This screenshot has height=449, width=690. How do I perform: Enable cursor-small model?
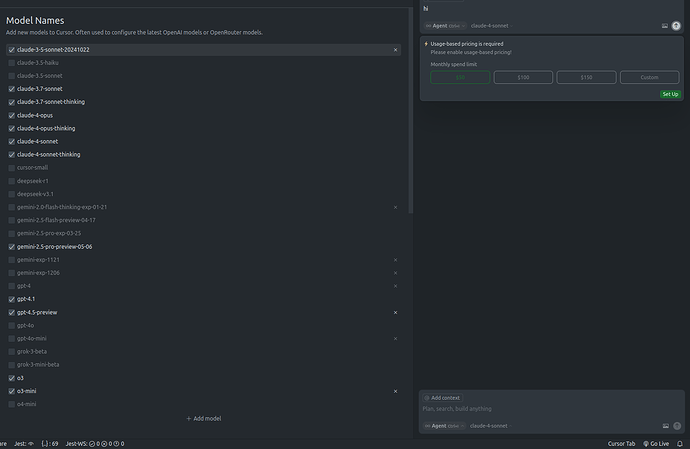click(x=11, y=168)
